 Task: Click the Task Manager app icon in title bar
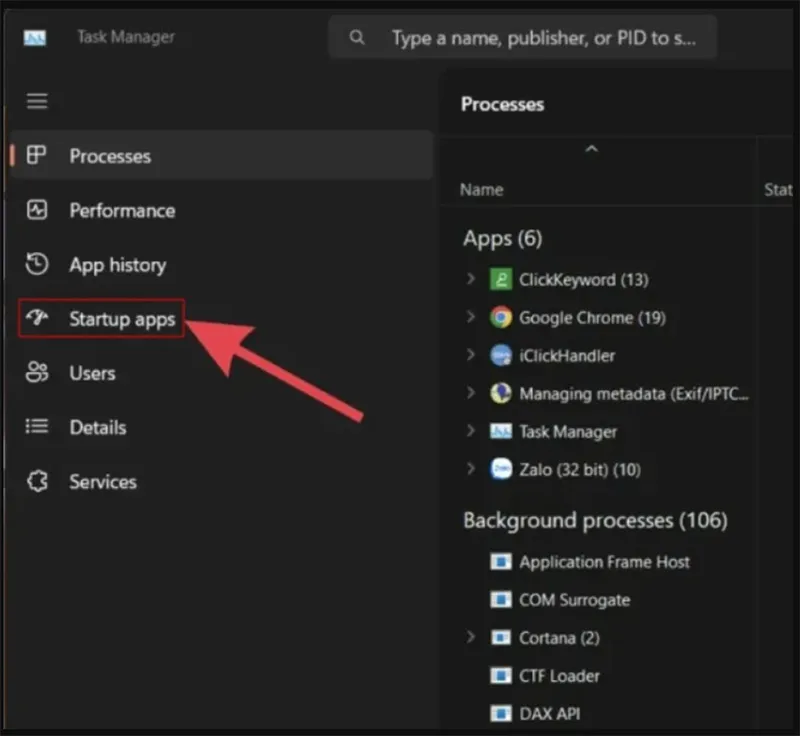click(35, 38)
